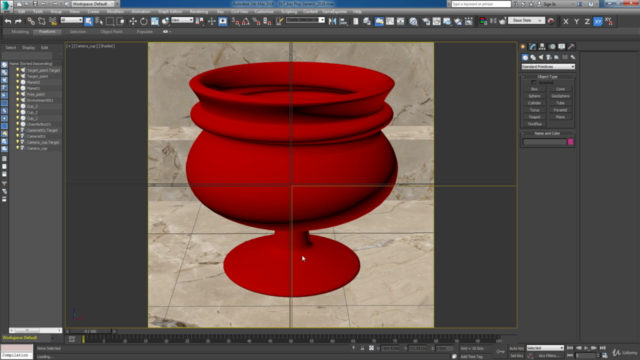
Task: Open the Base State dropdown
Action: click(526, 20)
